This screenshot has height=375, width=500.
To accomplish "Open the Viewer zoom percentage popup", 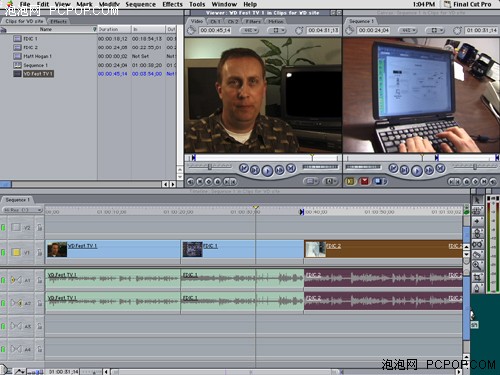I will pos(249,30).
